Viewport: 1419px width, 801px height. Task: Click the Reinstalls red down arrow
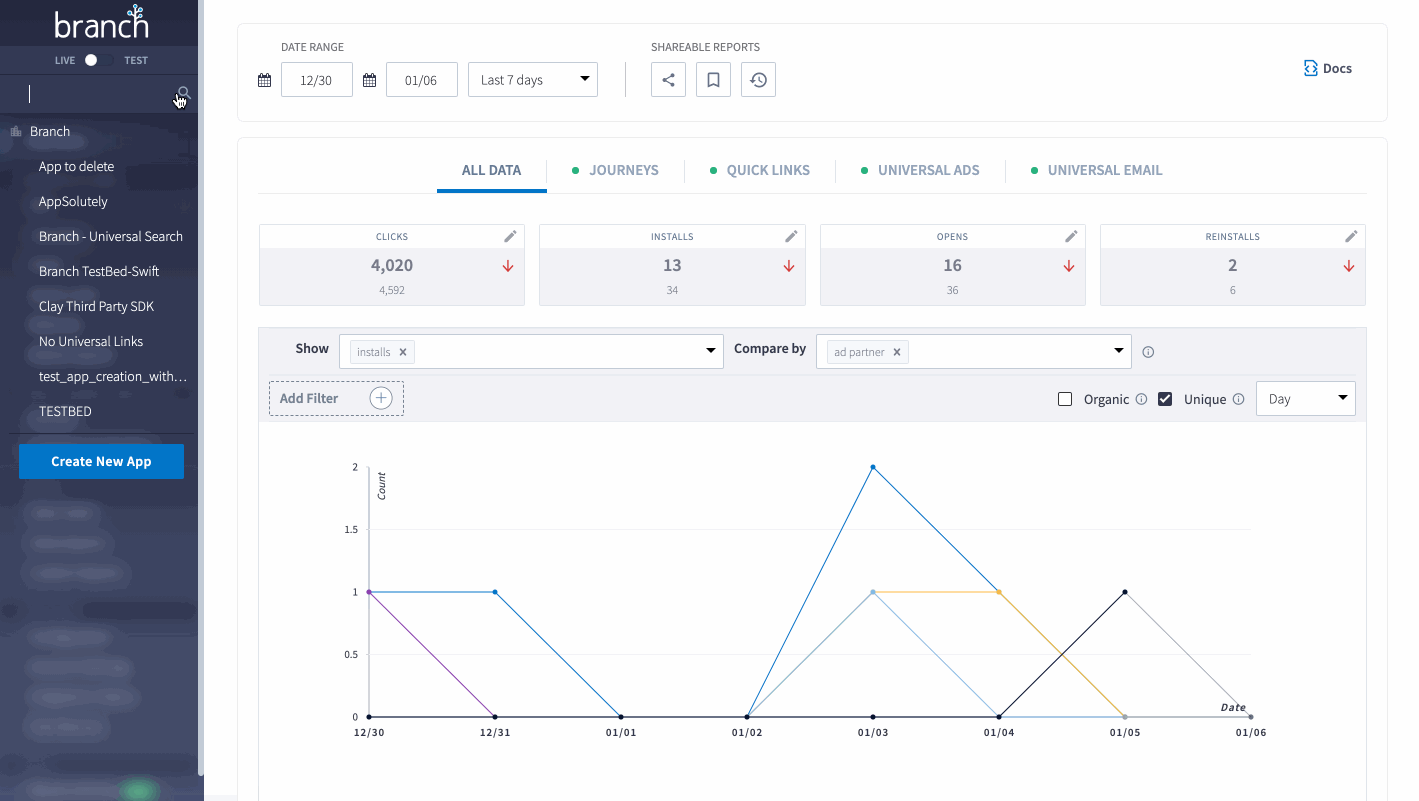(x=1348, y=266)
